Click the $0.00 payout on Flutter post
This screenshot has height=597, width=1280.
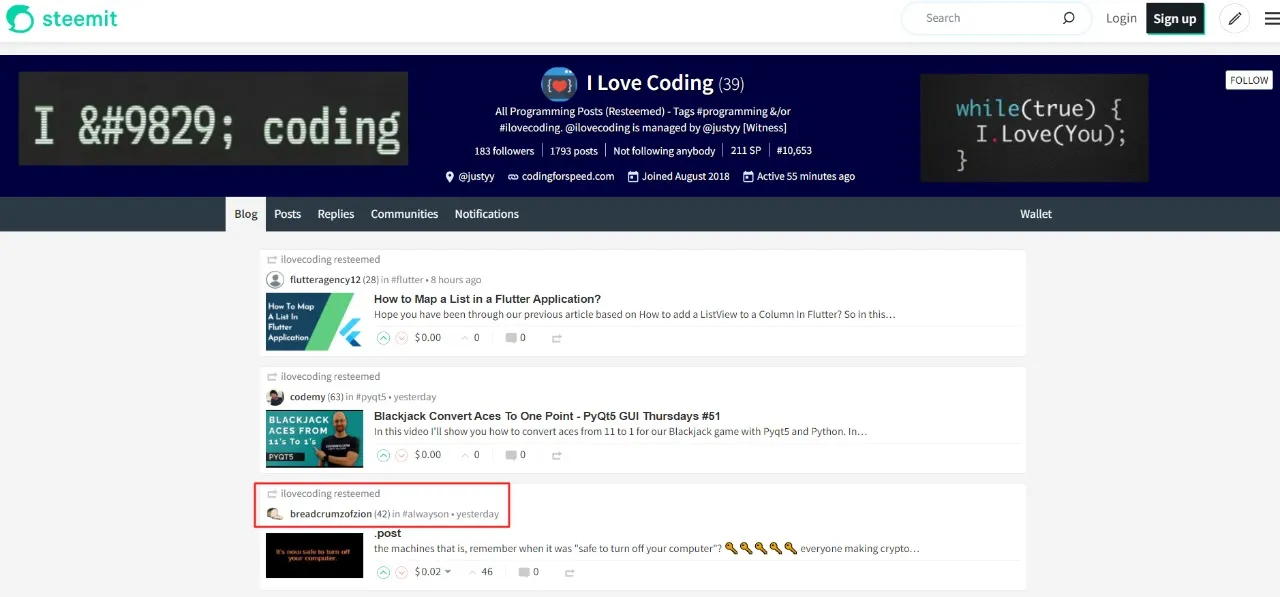[428, 338]
